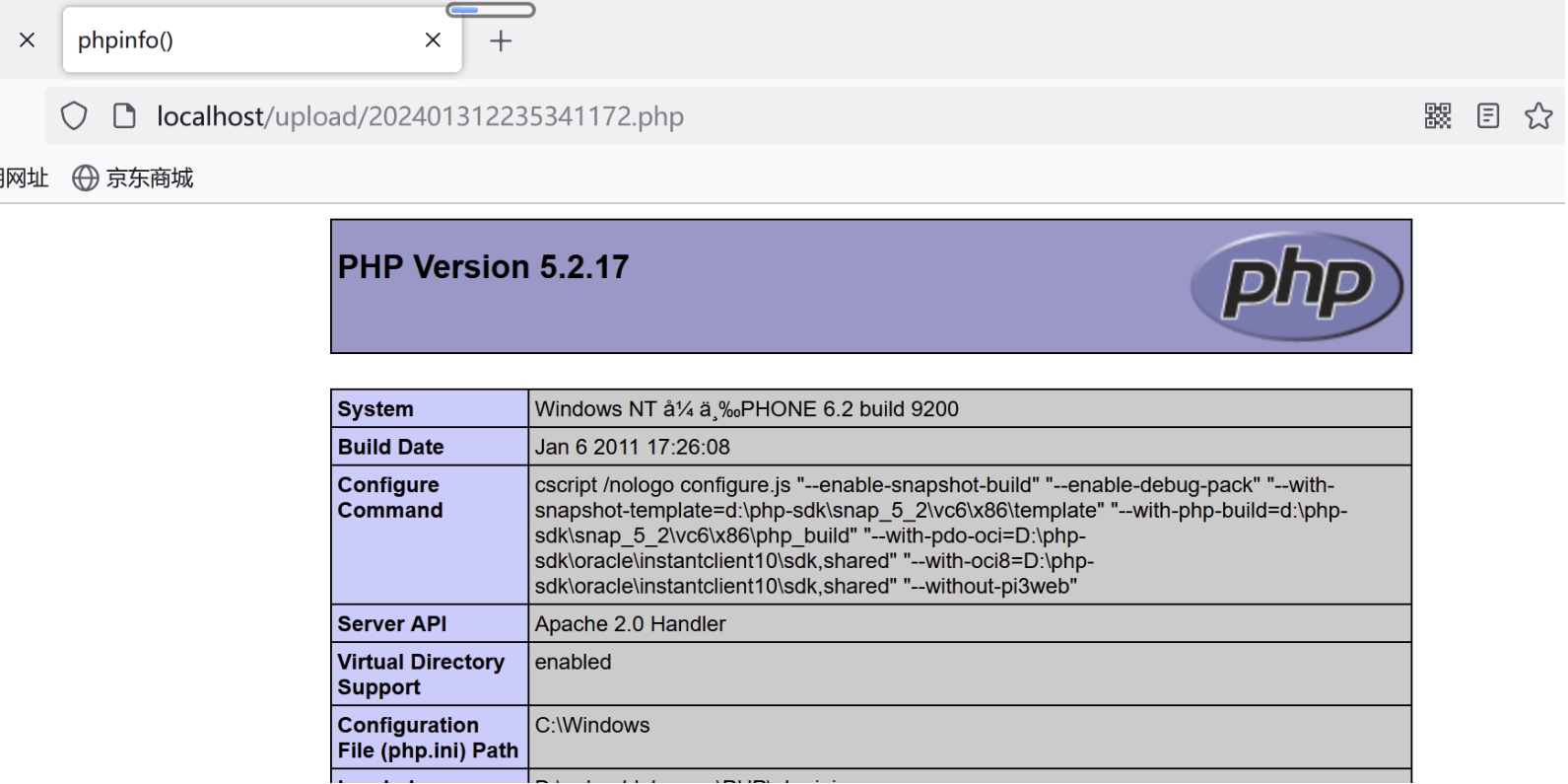Select Configuration File (php.ini) Path label

point(428,738)
